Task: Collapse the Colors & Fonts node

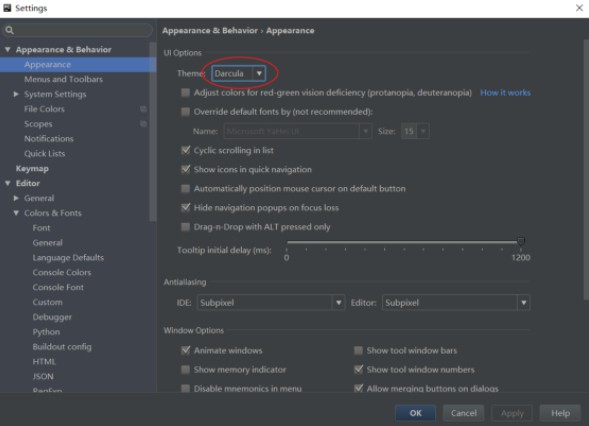Action: pyautogui.click(x=16, y=213)
